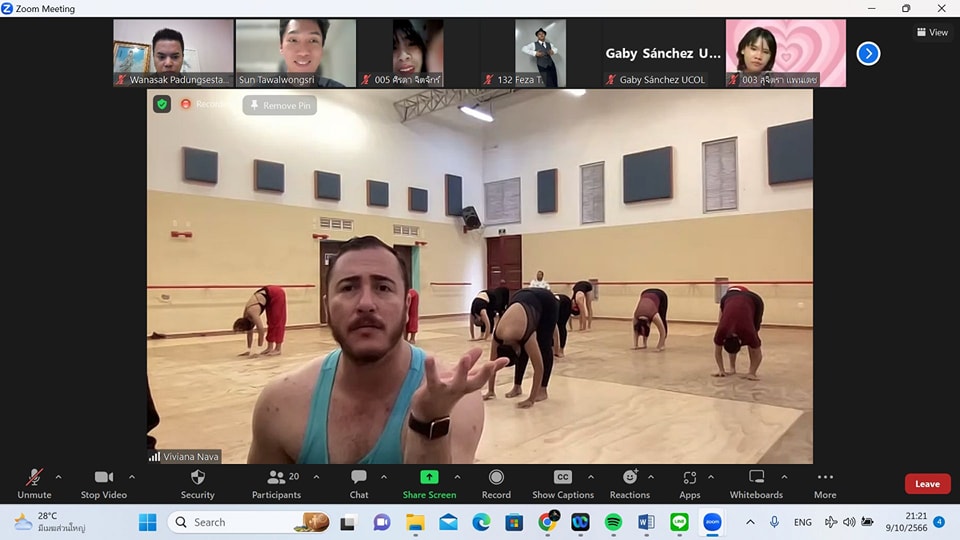Screen dimensions: 960x540
Task: Open the Participants panel
Action: (276, 479)
